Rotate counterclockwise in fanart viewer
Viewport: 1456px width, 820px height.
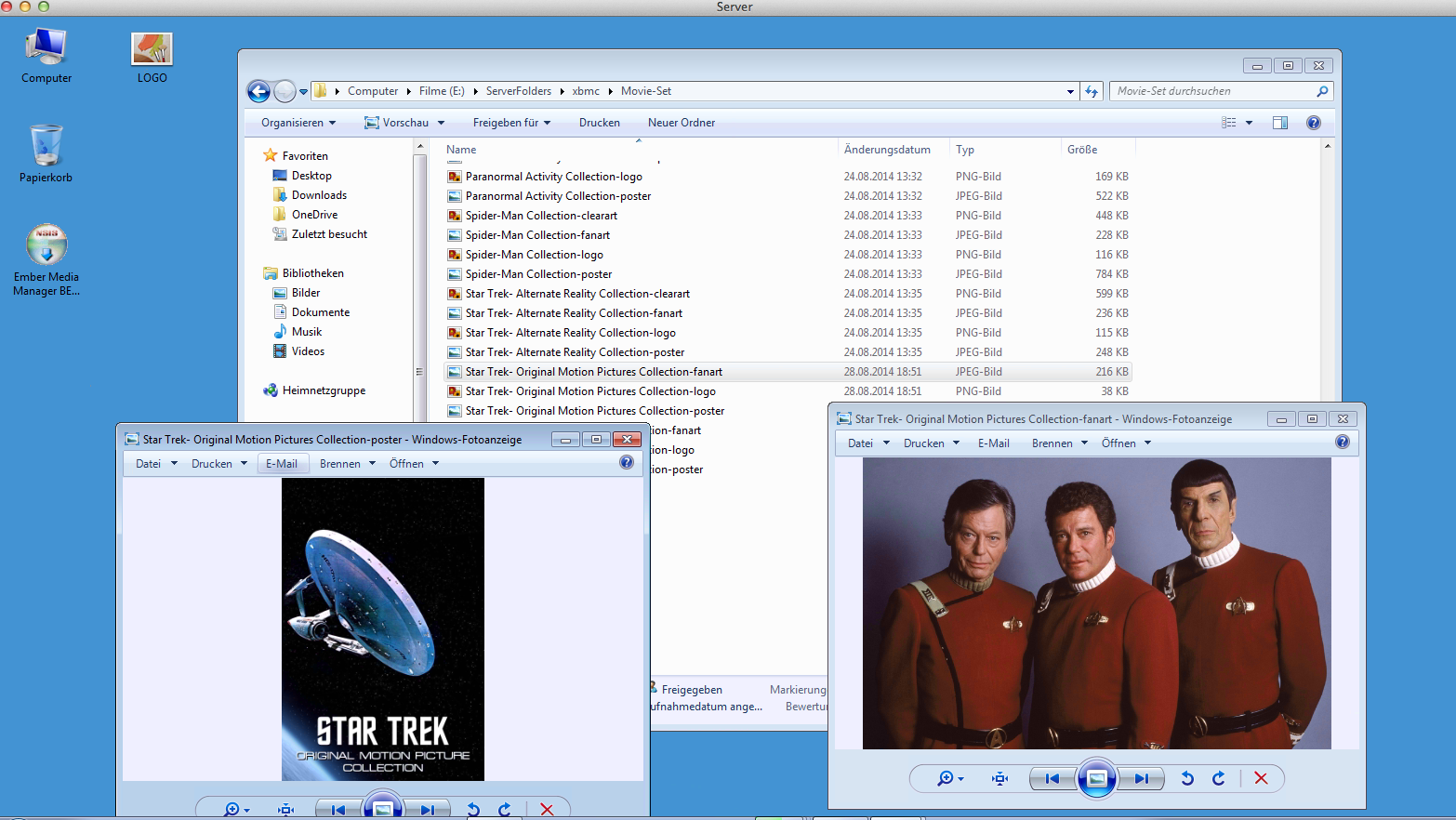[1187, 778]
